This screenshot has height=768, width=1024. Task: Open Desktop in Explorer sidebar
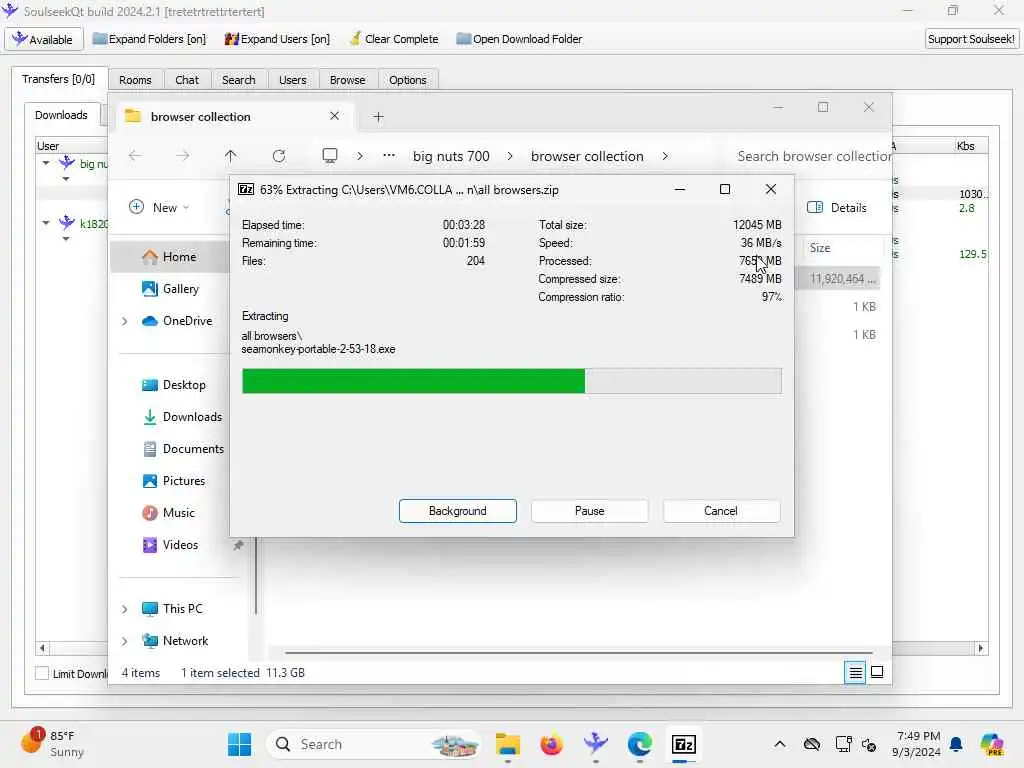click(x=173, y=385)
